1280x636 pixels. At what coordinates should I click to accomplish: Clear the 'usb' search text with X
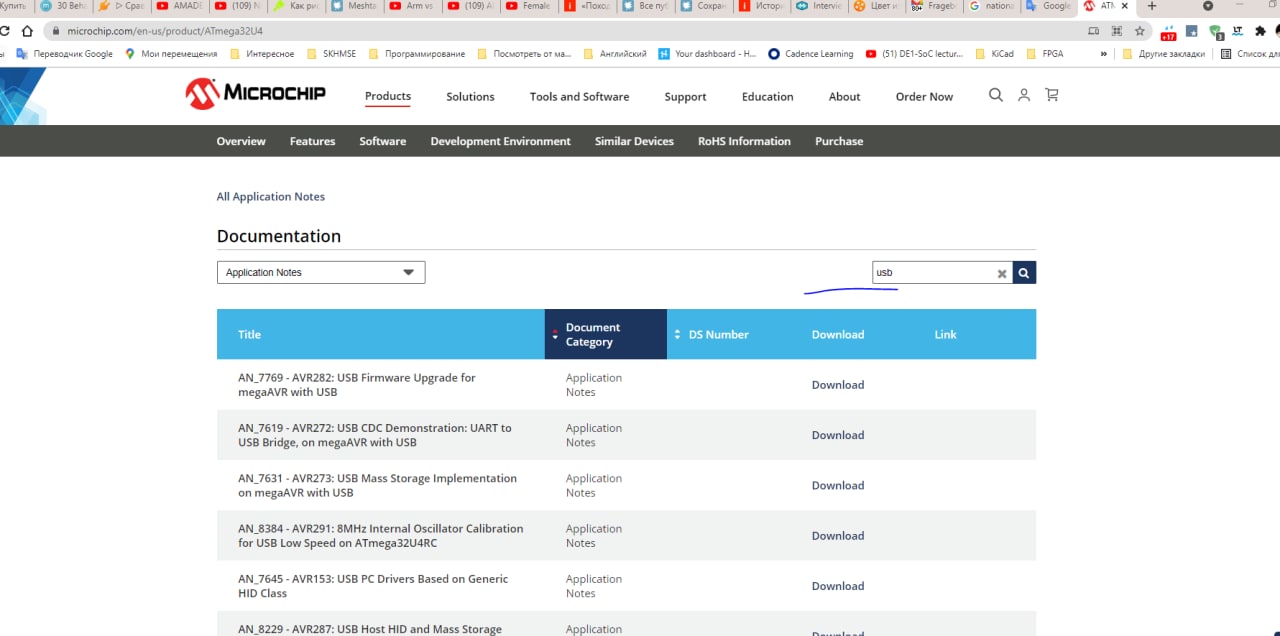(x=1002, y=273)
